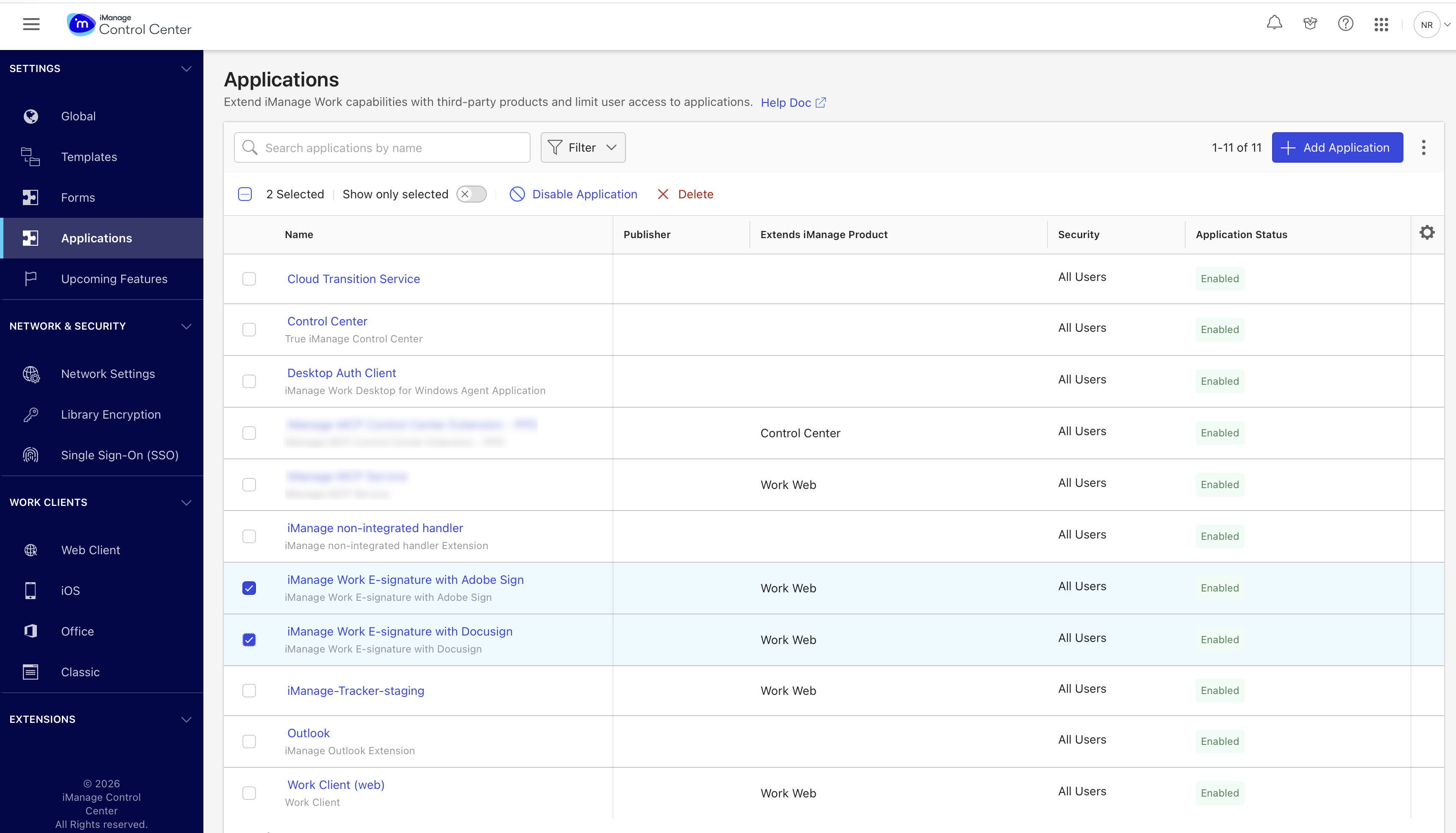1456x833 pixels.
Task: Click the Search applications by name field
Action: click(x=382, y=147)
